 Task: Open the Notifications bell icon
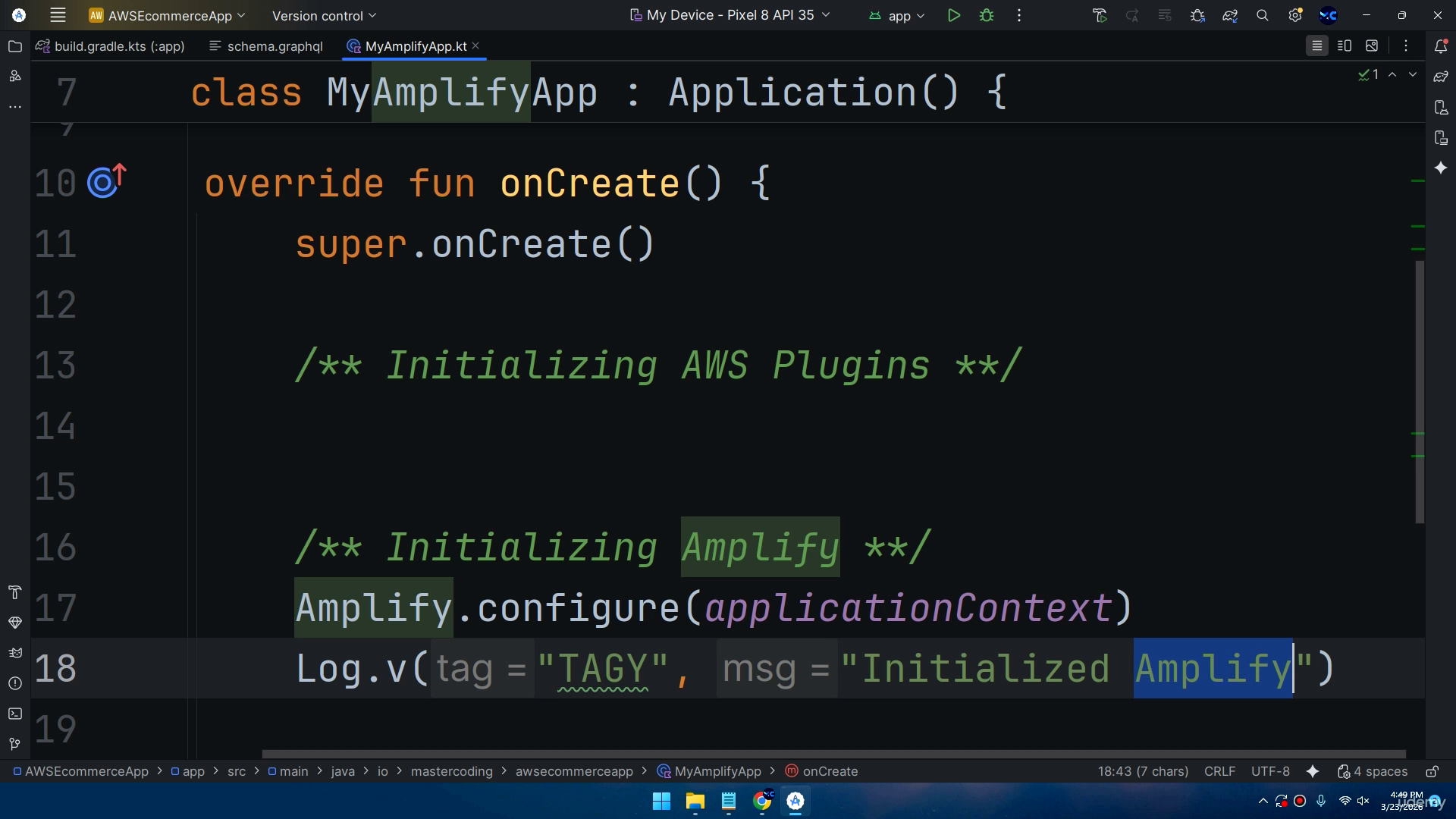(x=1441, y=46)
